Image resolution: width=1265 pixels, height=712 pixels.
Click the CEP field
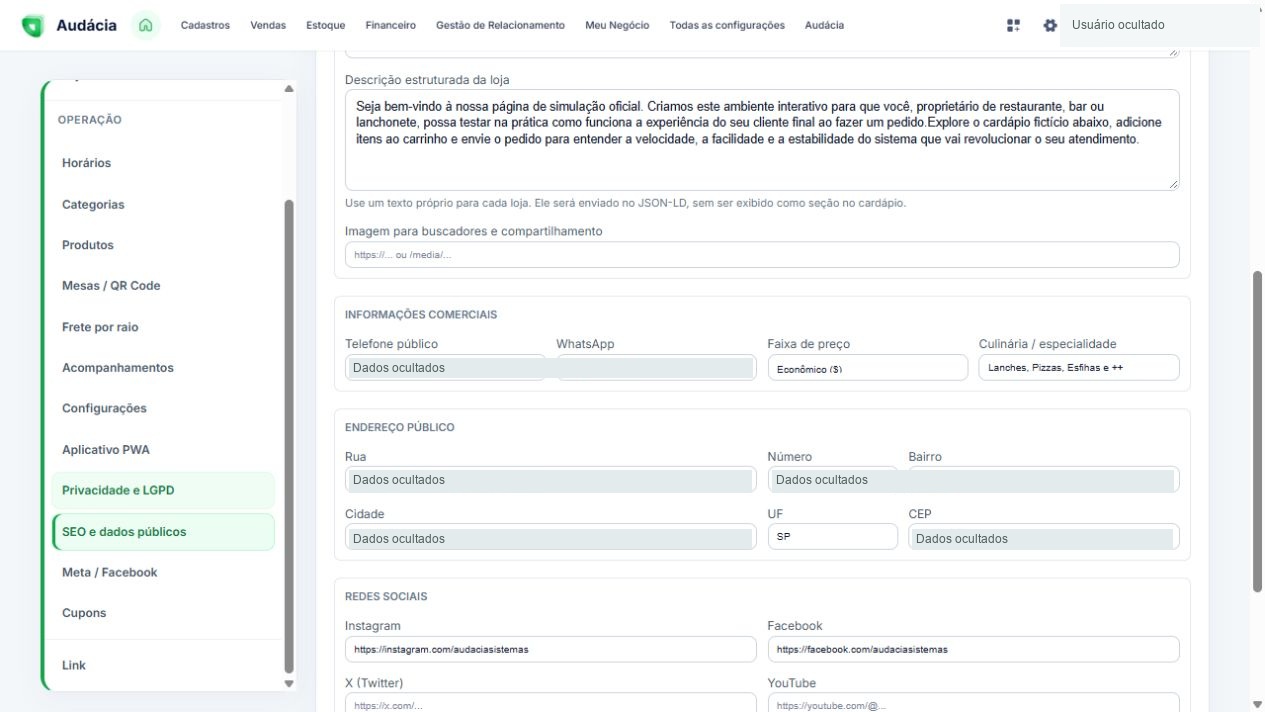[1044, 538]
